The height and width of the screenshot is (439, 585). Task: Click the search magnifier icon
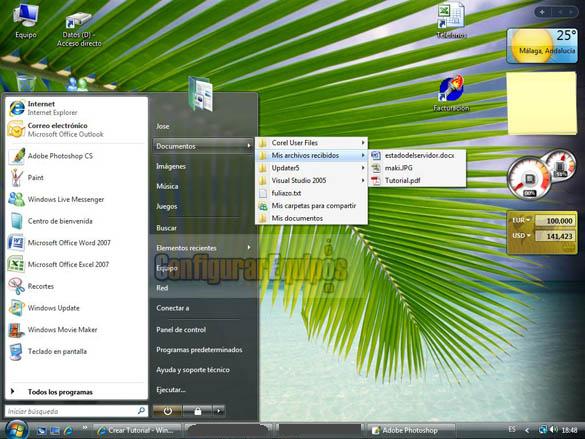[x=141, y=411]
